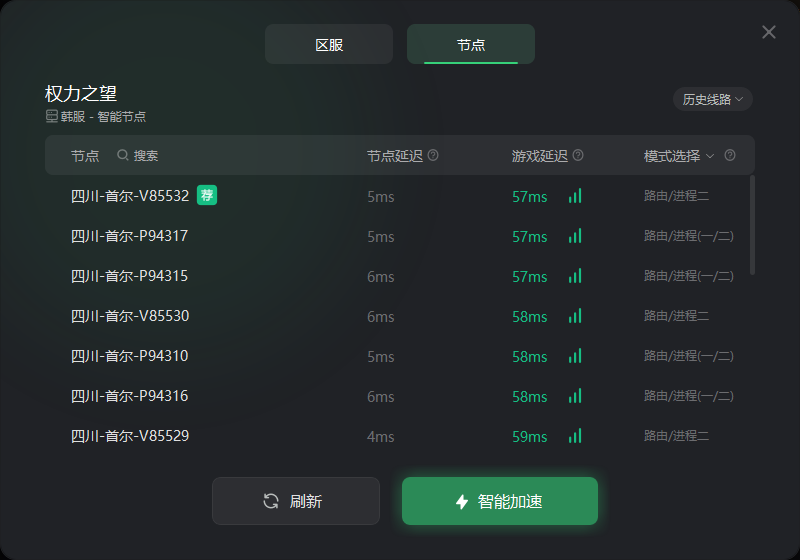This screenshot has width=800, height=560.
Task: Click the 搜索 node search field
Action: pos(138,155)
